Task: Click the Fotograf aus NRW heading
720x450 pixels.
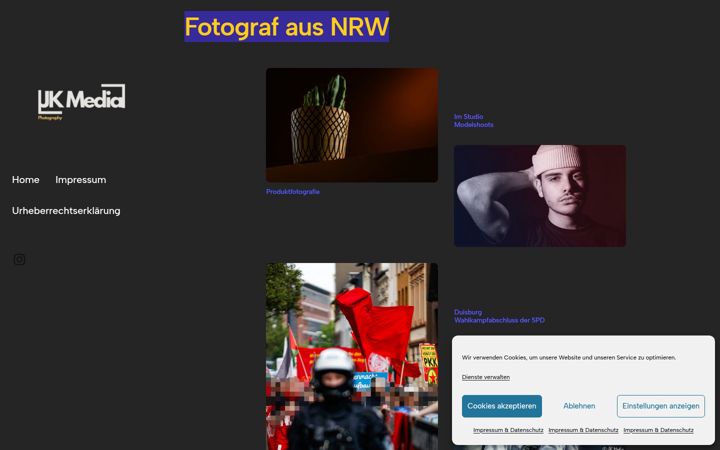Action: pyautogui.click(x=287, y=26)
